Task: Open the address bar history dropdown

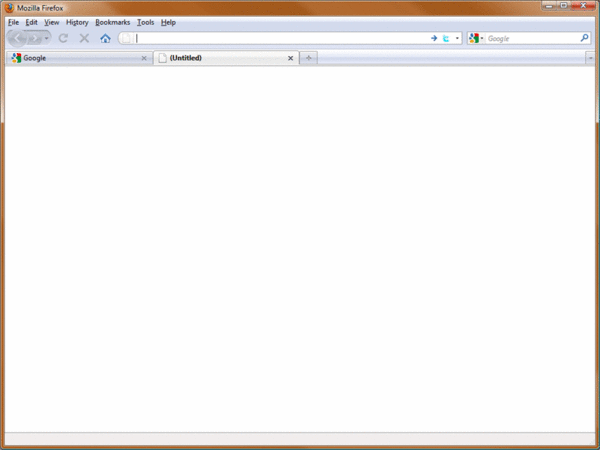Action: 457,38
